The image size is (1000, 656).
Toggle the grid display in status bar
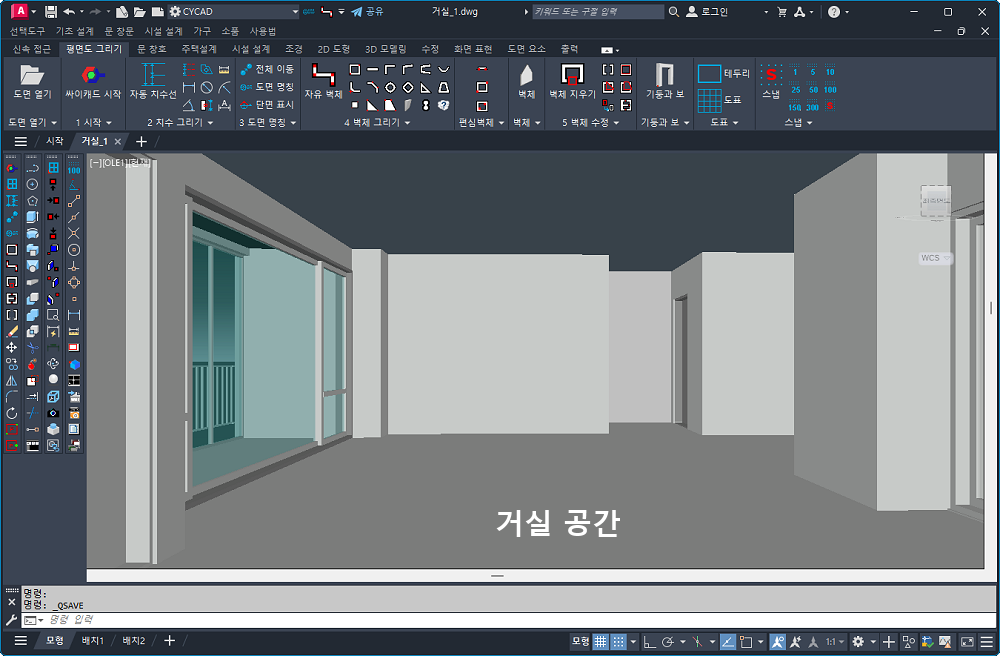(601, 641)
